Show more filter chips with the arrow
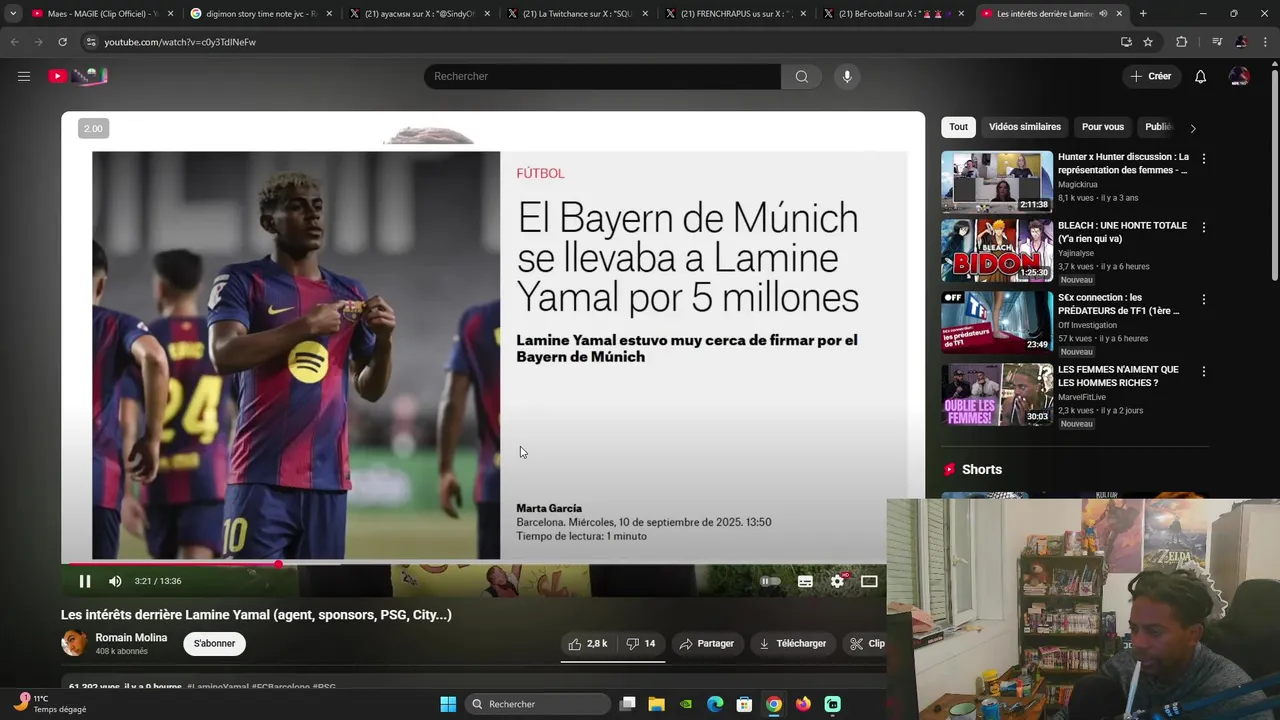This screenshot has height=720, width=1280. point(1192,128)
